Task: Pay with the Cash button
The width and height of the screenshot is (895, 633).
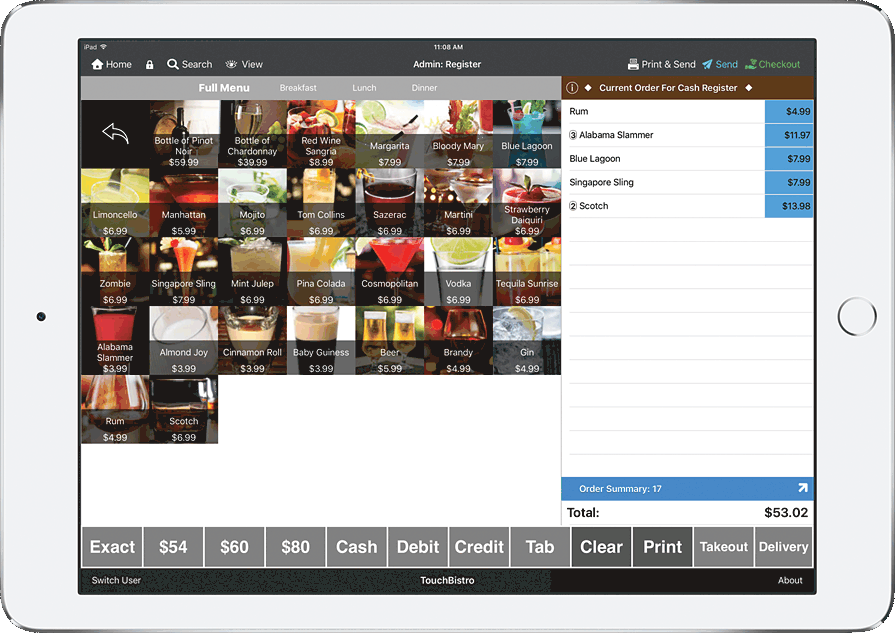Action: coord(356,547)
